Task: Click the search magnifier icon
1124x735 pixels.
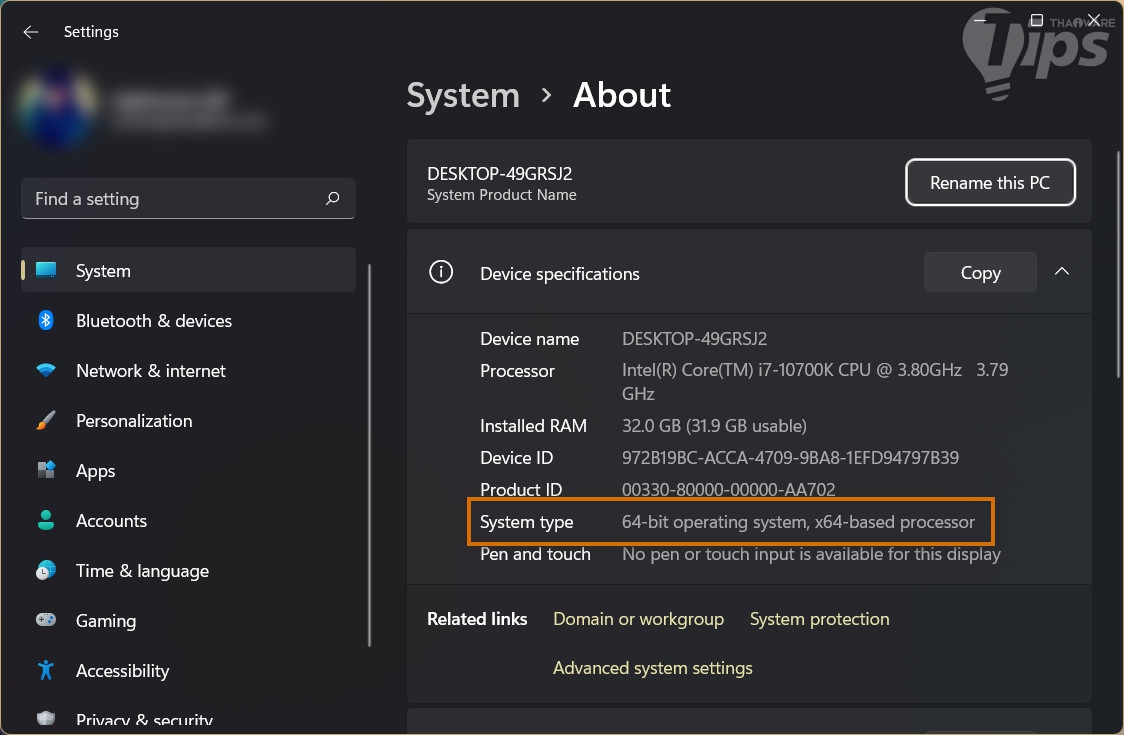Action: tap(333, 199)
